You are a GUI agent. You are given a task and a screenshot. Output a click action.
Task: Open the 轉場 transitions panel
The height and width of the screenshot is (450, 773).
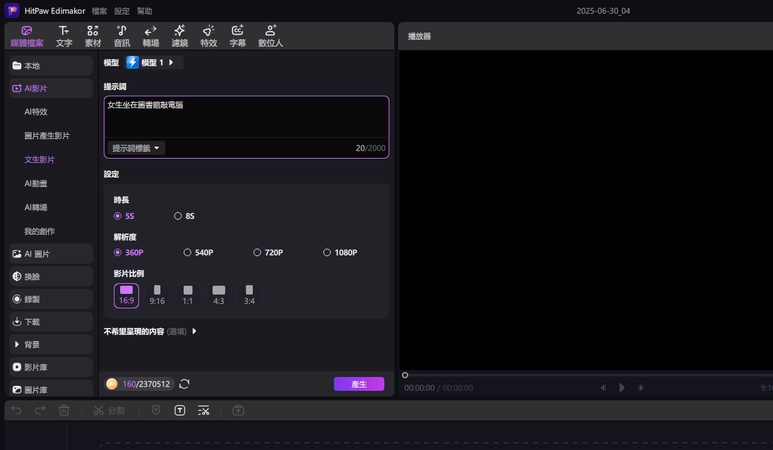tap(150, 36)
